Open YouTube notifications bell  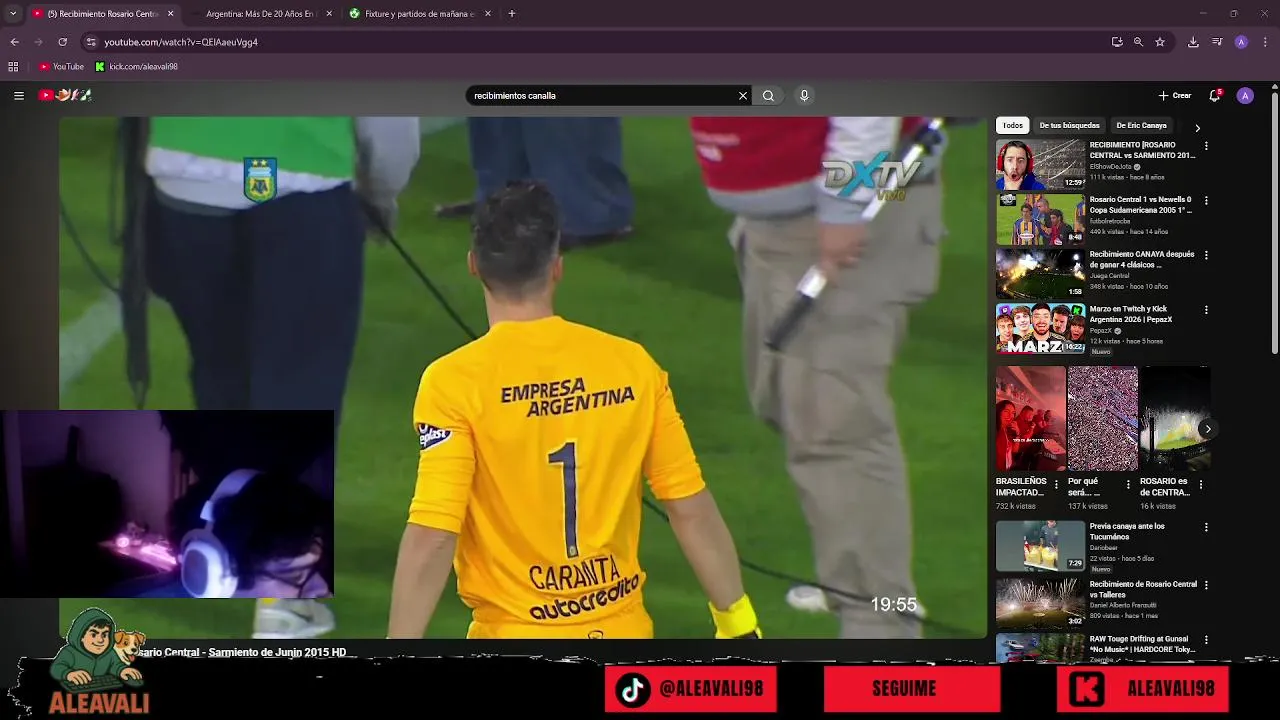[x=1215, y=96]
